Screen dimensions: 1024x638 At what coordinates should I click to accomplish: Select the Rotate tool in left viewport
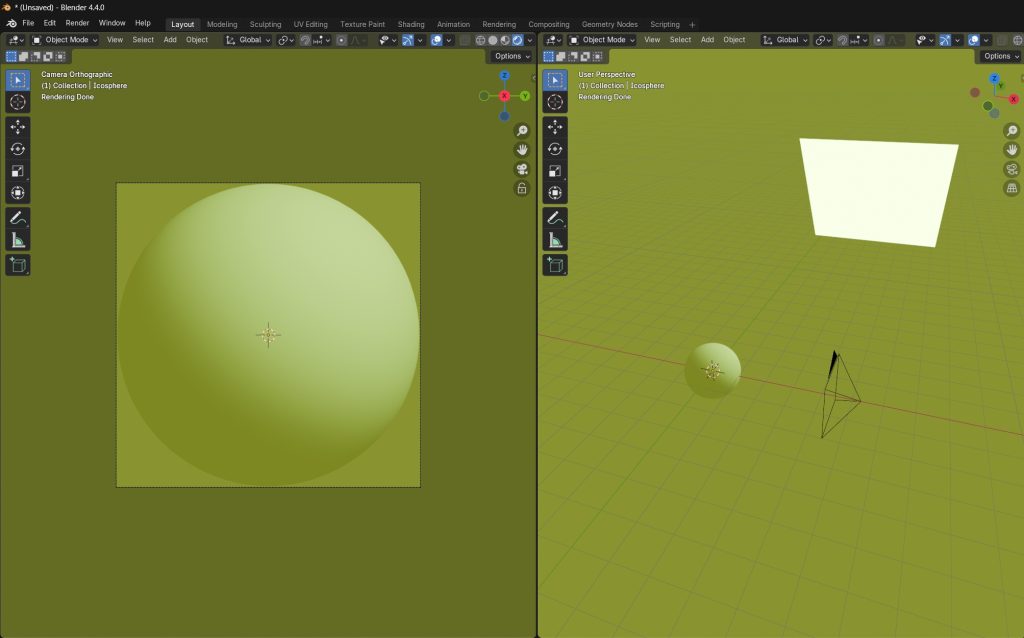18,149
